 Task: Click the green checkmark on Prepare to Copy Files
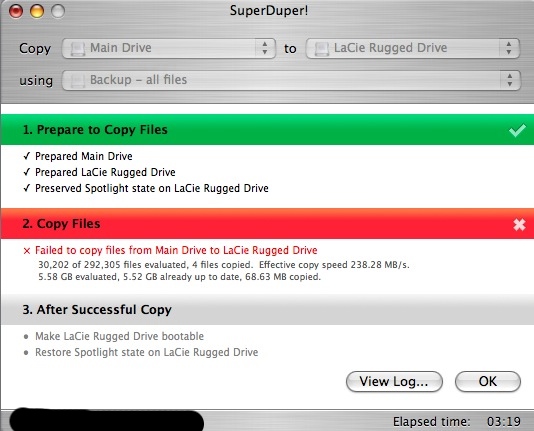(x=517, y=130)
